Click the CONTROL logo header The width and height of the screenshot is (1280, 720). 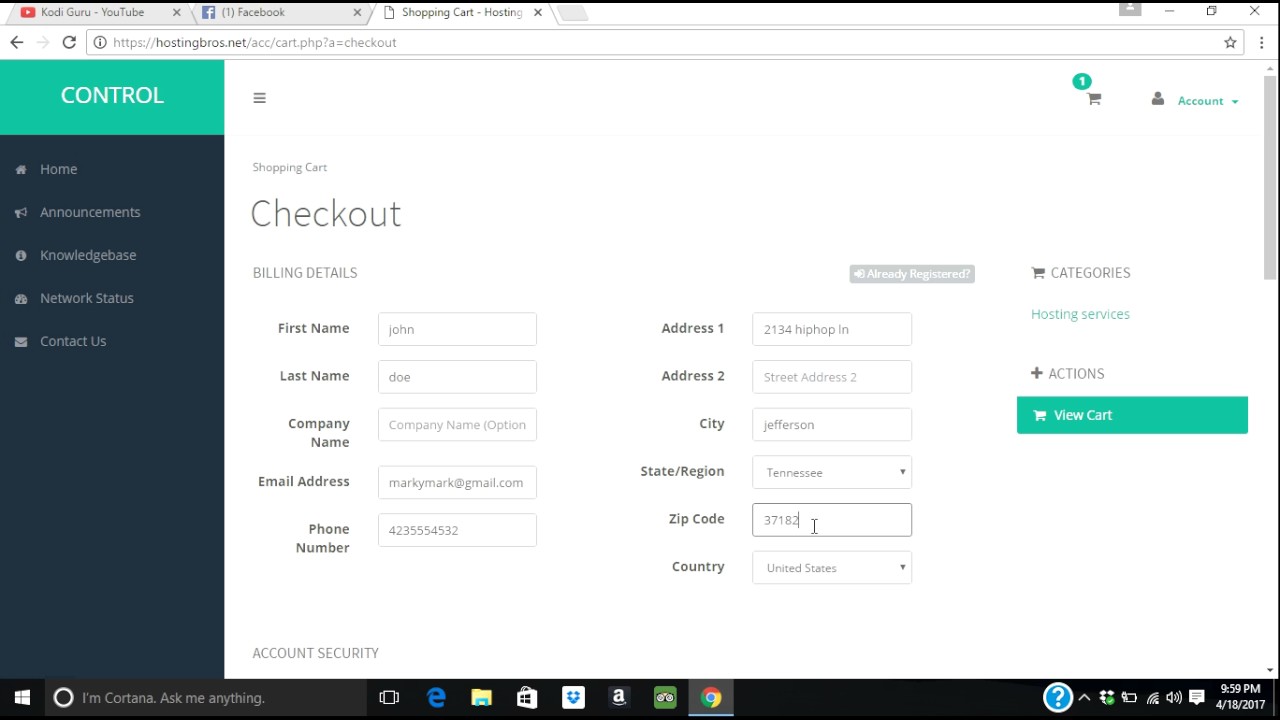click(112, 96)
